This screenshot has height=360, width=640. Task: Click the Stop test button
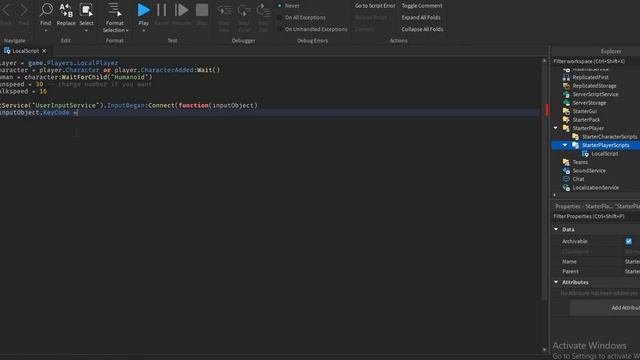click(x=202, y=10)
